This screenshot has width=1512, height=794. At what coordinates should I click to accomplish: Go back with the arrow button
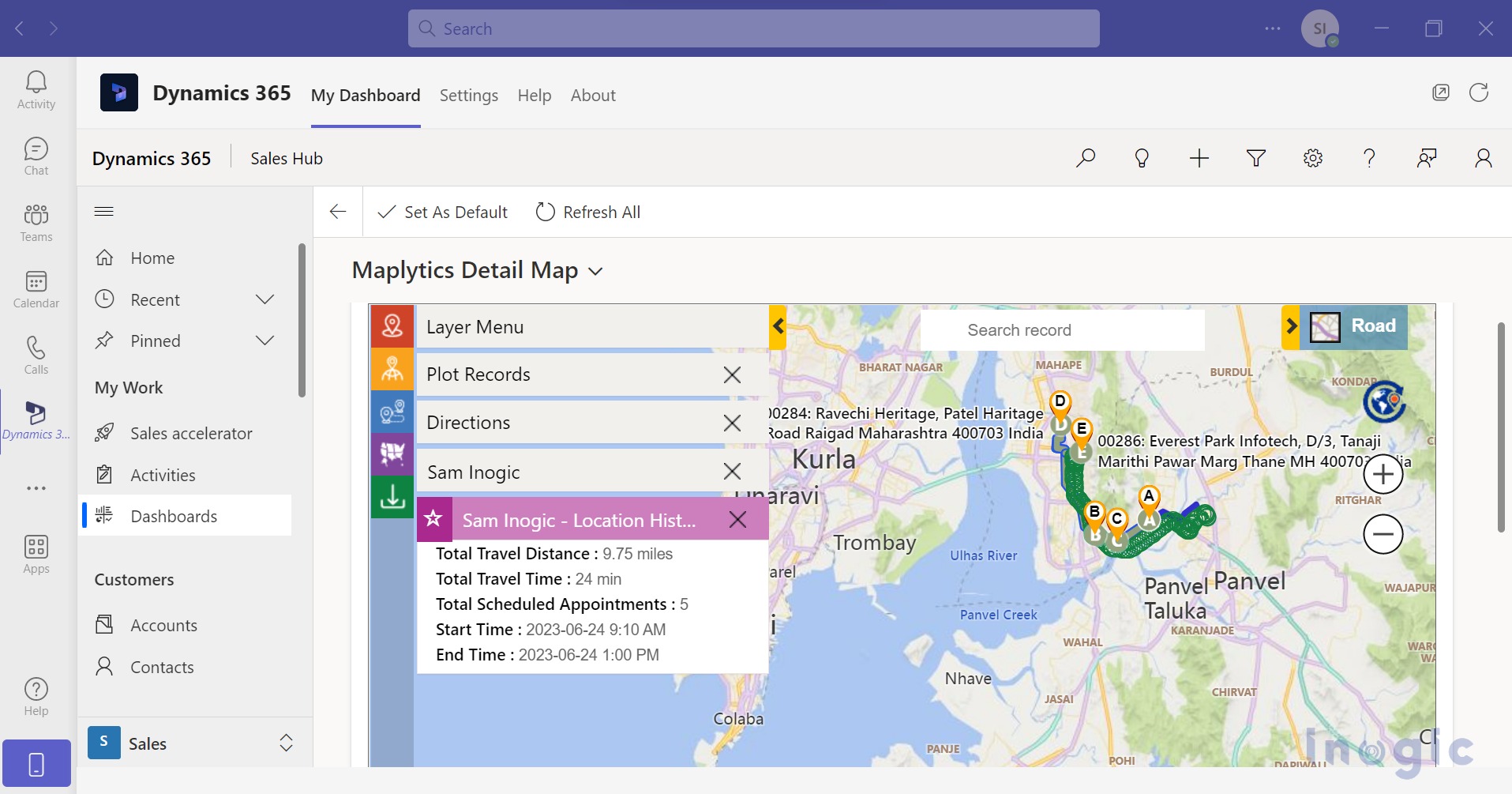pyautogui.click(x=338, y=212)
